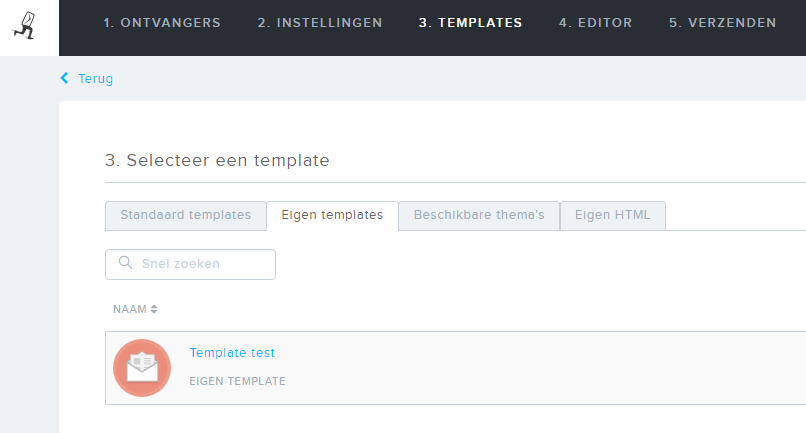Image resolution: width=806 pixels, height=433 pixels.
Task: Focus the Snel zoeken search field
Action: point(190,264)
